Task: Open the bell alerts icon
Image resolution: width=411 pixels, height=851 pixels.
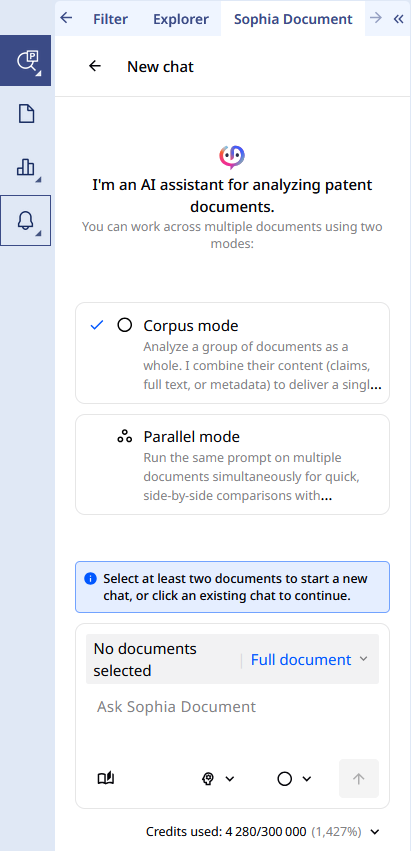Action: pyautogui.click(x=26, y=220)
